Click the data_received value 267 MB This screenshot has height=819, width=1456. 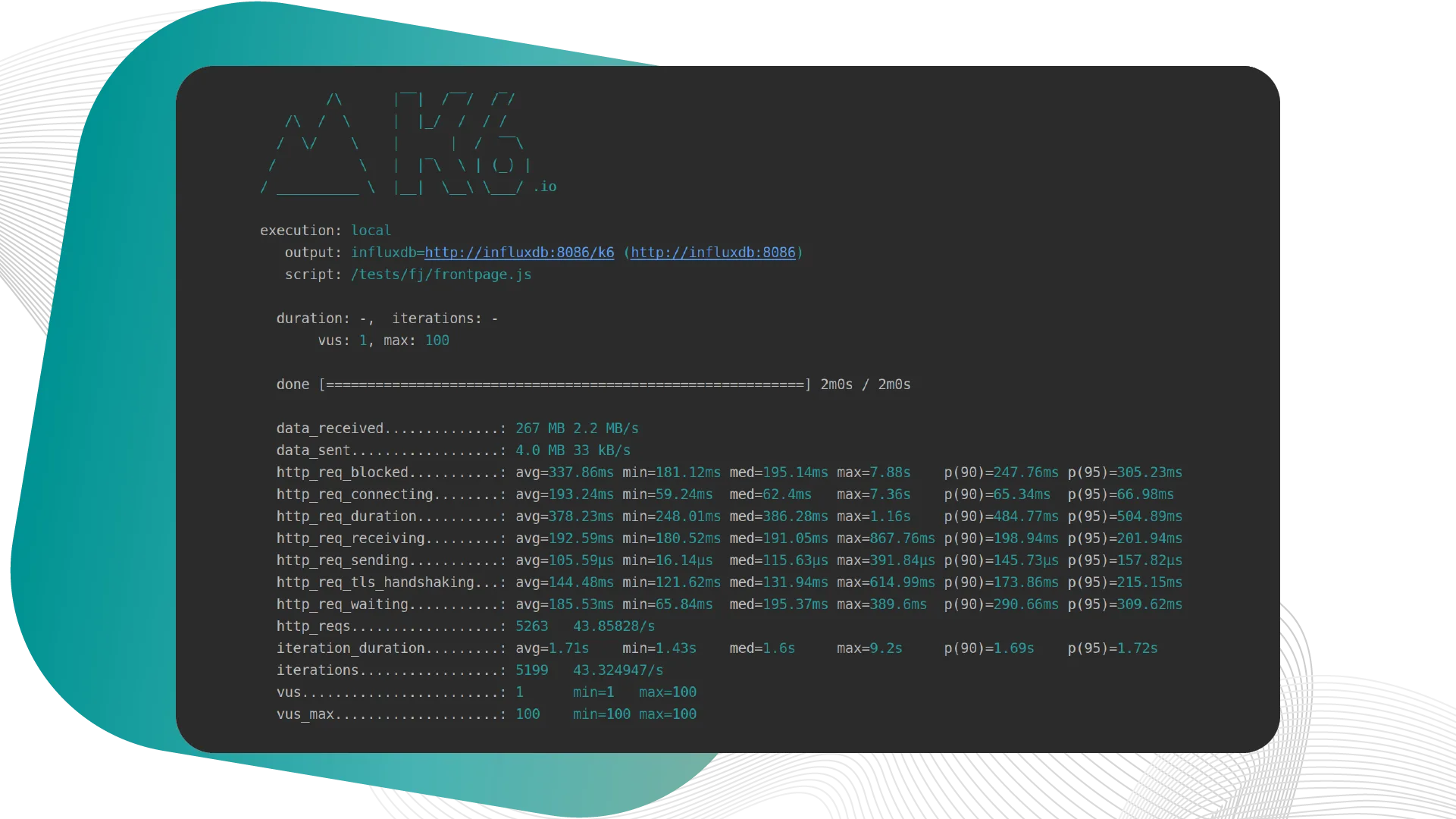pos(540,428)
